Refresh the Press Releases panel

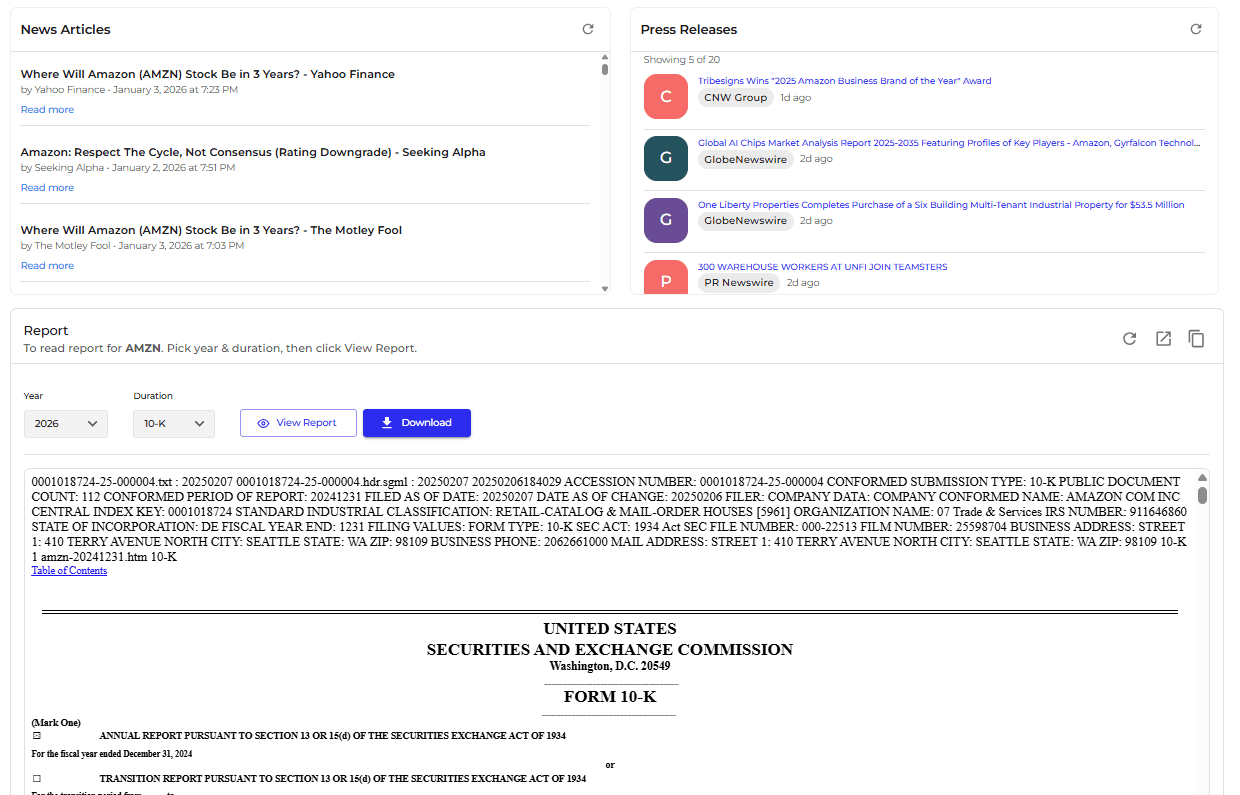(1196, 29)
